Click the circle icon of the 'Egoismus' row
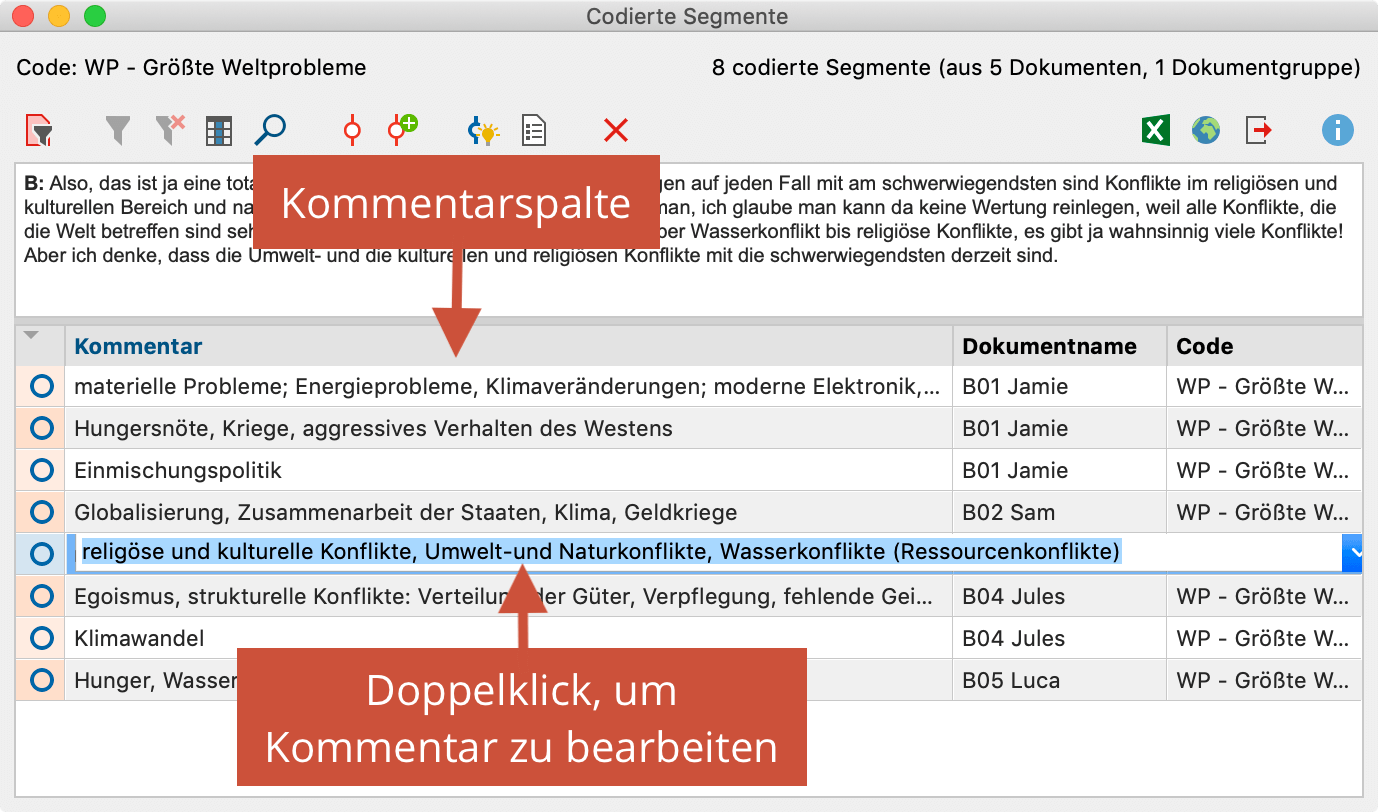 click(41, 596)
